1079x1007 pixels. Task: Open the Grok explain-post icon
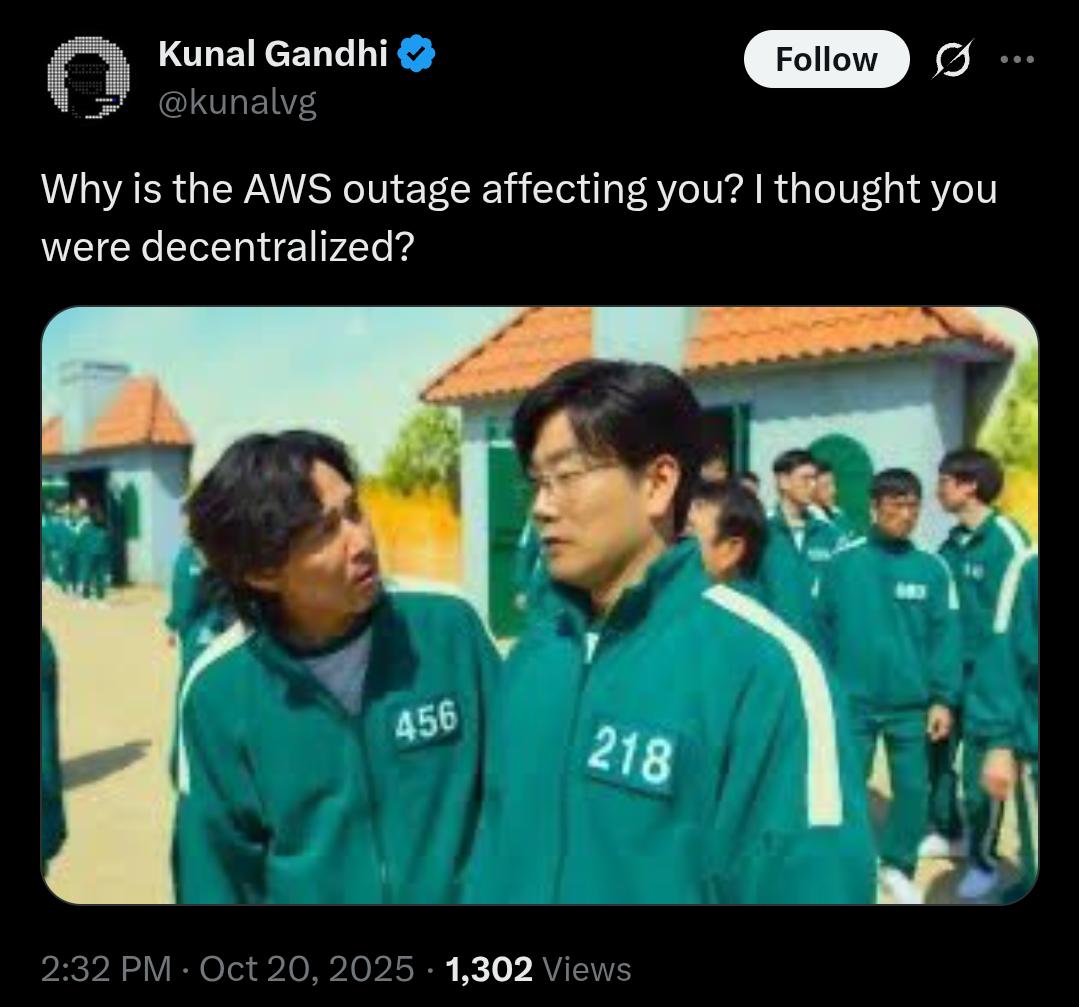[953, 59]
